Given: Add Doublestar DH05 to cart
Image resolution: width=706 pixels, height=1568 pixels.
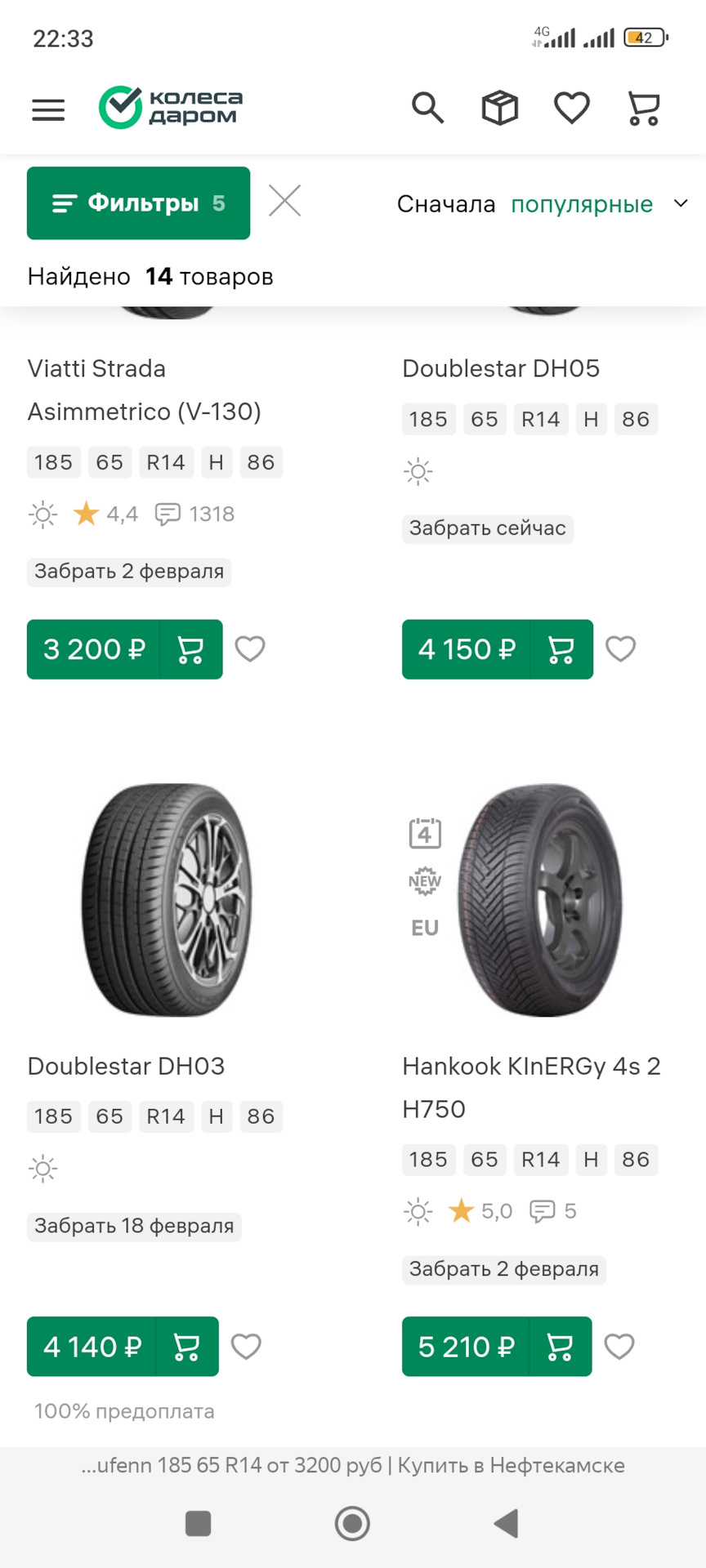Looking at the screenshot, I should click(561, 649).
